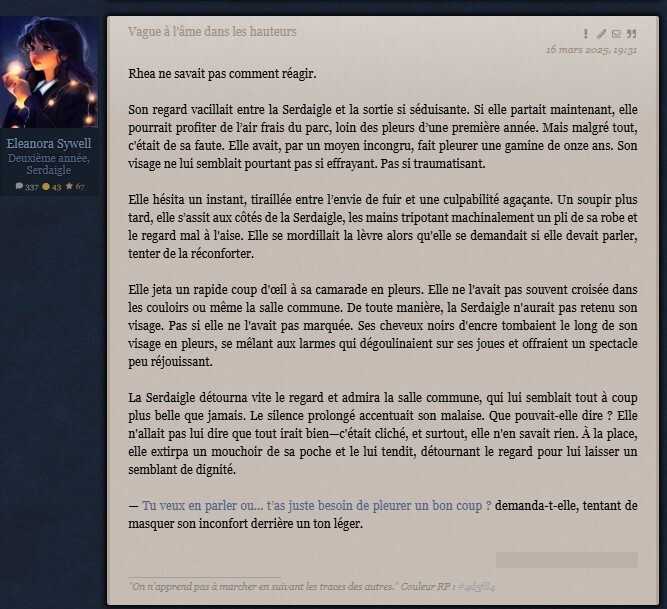Open post title 'Vague à l'âme dans les hauteurs'

(212, 31)
